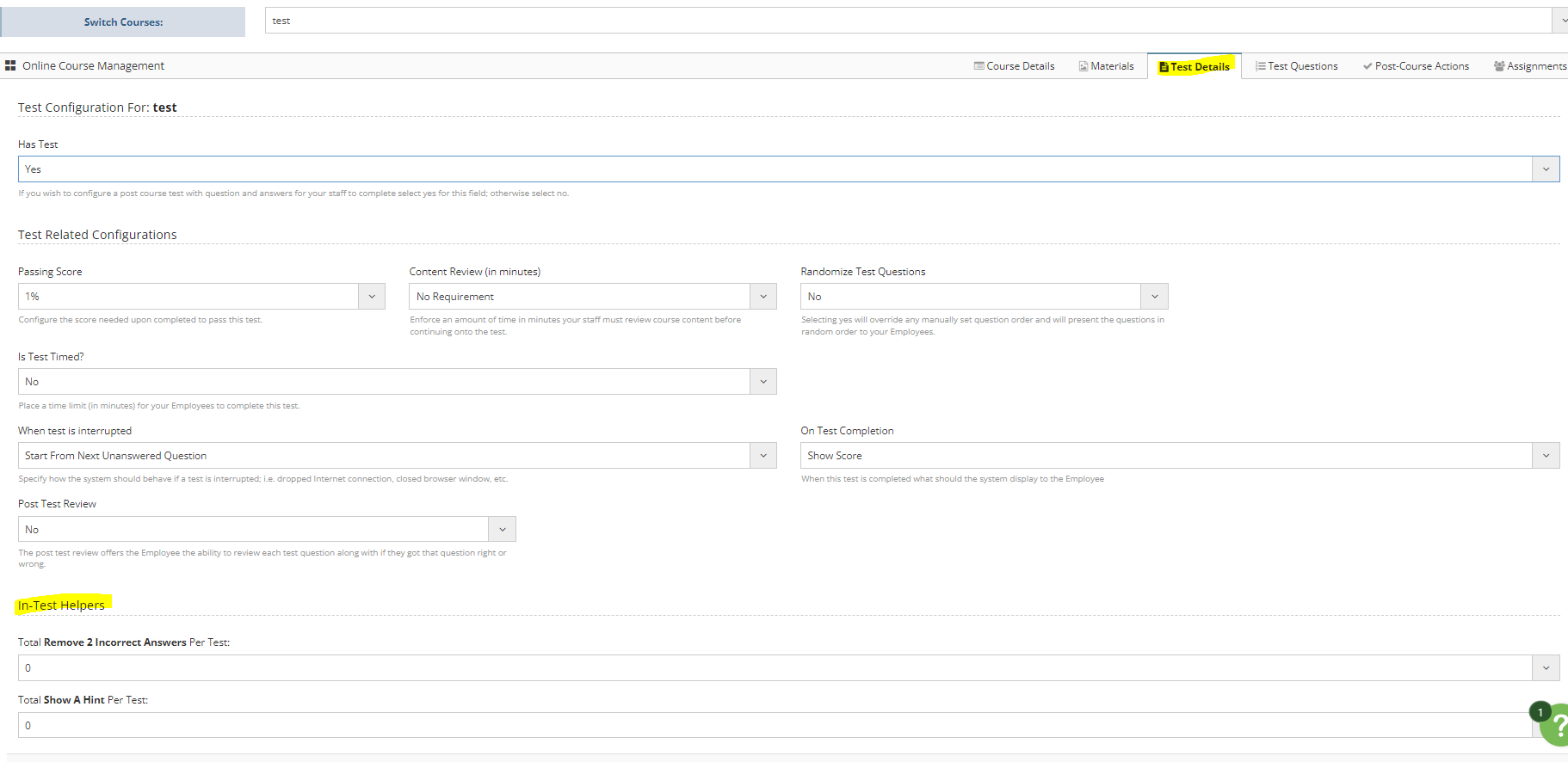Open the When test is interrupted dropdown
This screenshot has width=1568, height=762.
click(x=762, y=456)
